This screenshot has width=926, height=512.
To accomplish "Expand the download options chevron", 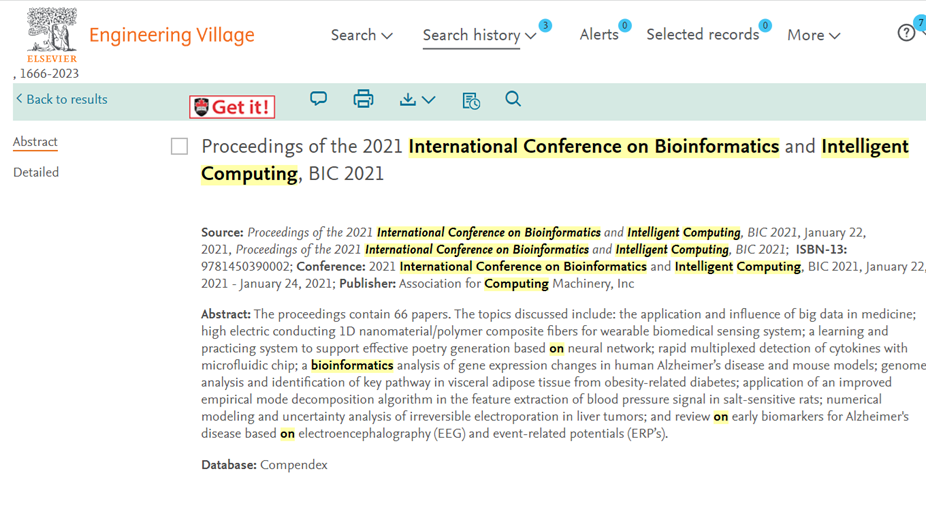I will click(x=429, y=100).
